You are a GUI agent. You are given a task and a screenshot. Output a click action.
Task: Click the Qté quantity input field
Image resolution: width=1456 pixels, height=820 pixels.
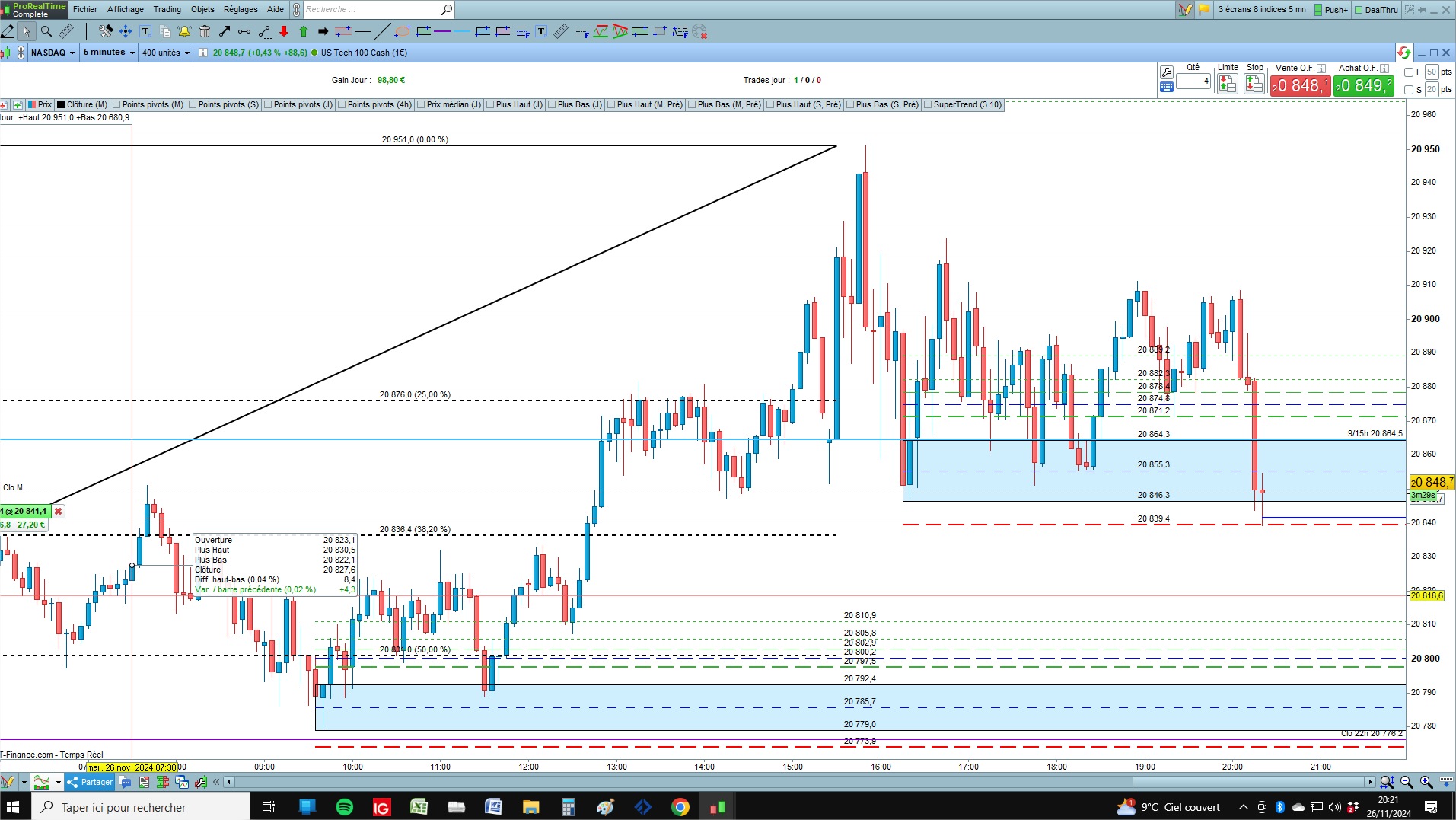coord(1193,81)
